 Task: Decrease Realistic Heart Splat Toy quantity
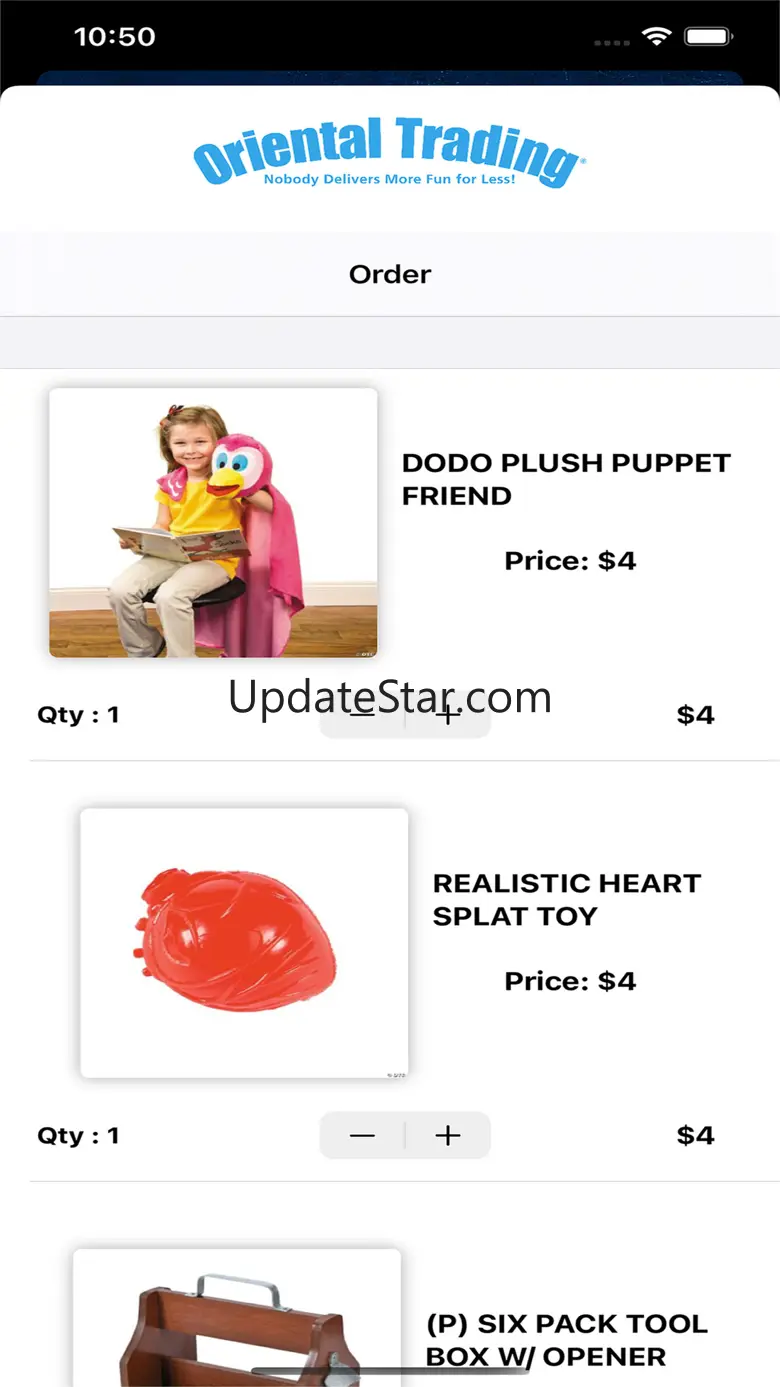click(362, 1135)
